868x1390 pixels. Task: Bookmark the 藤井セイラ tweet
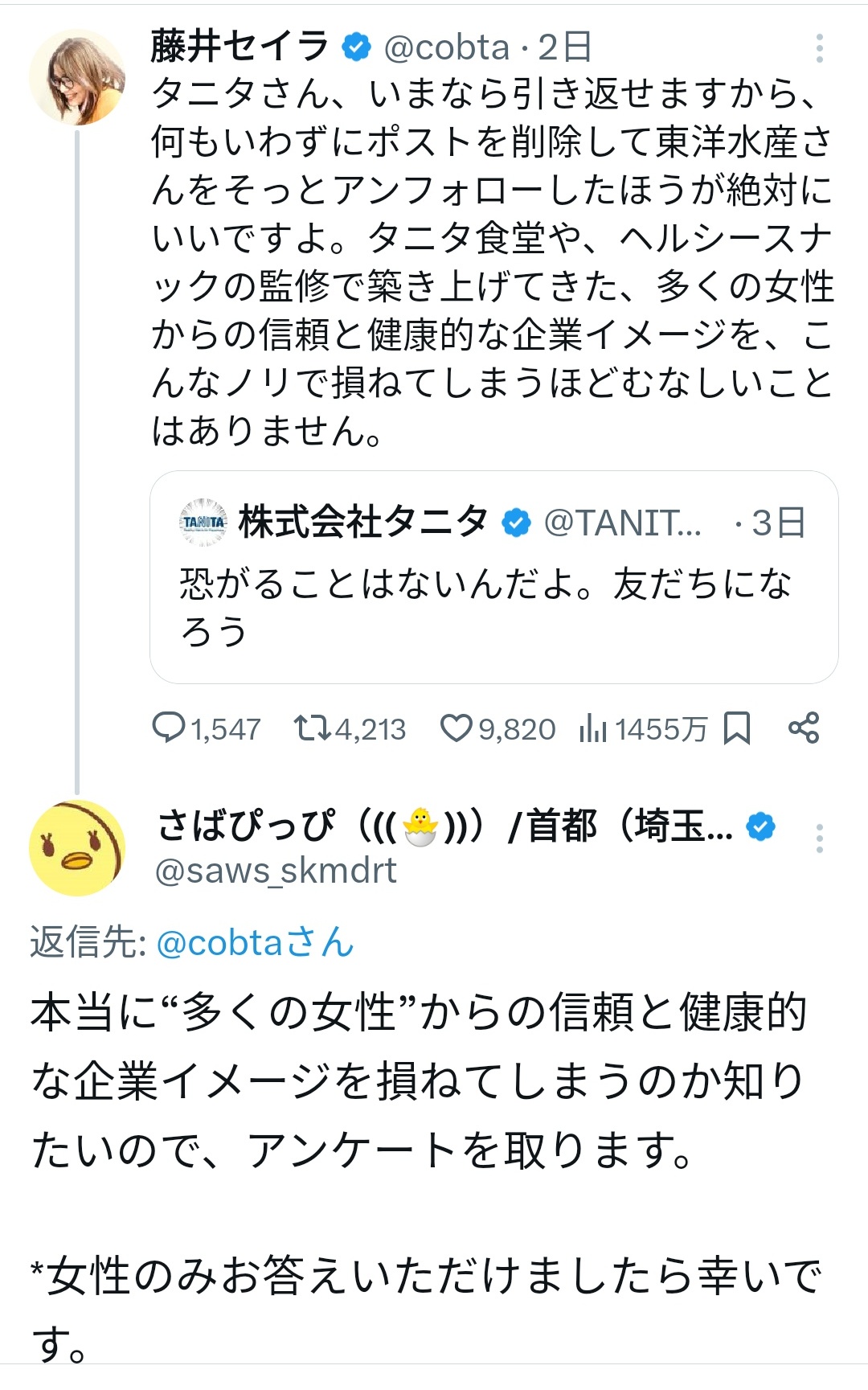click(x=737, y=728)
